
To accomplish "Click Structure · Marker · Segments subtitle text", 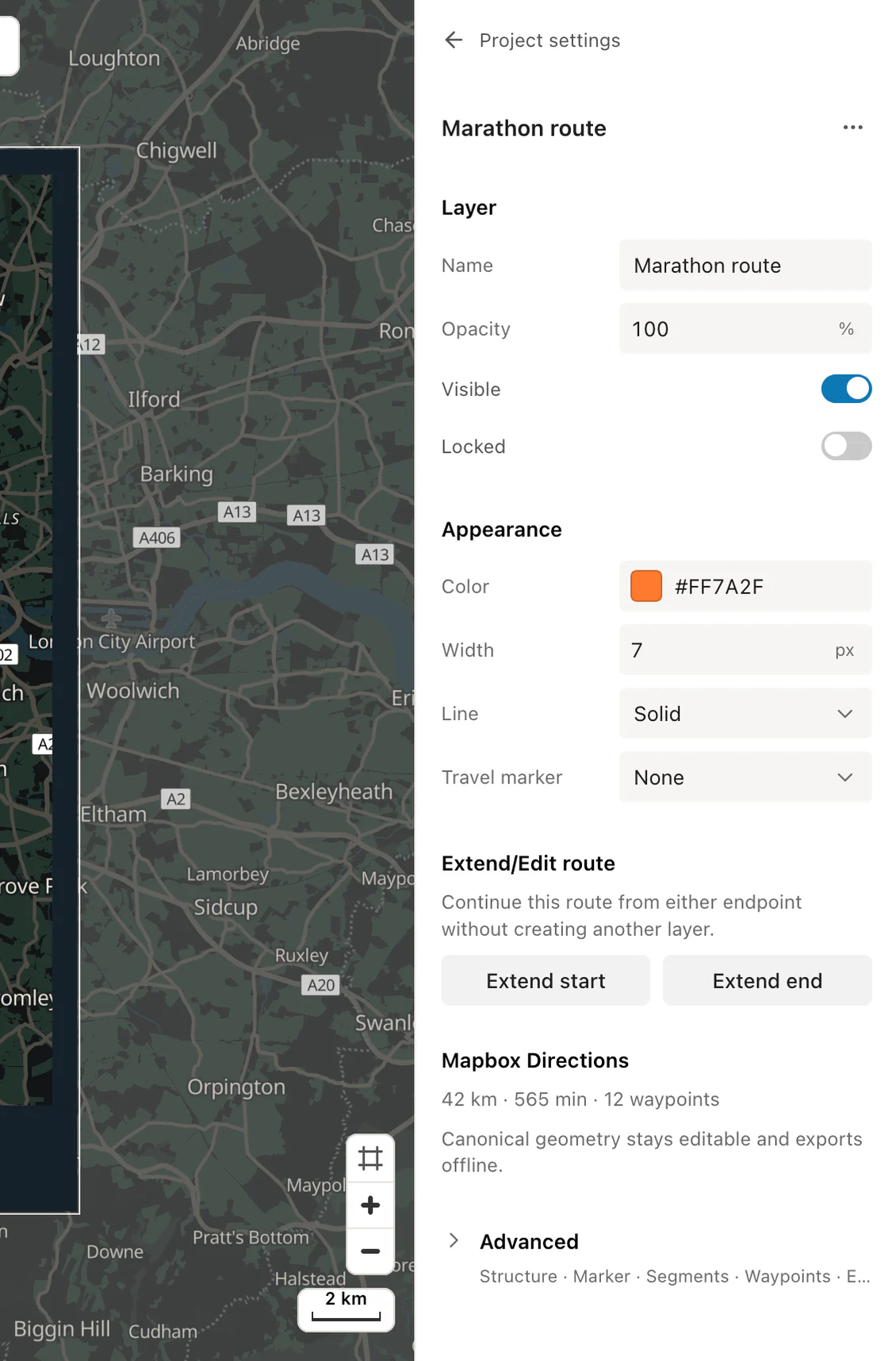I will [x=675, y=1276].
